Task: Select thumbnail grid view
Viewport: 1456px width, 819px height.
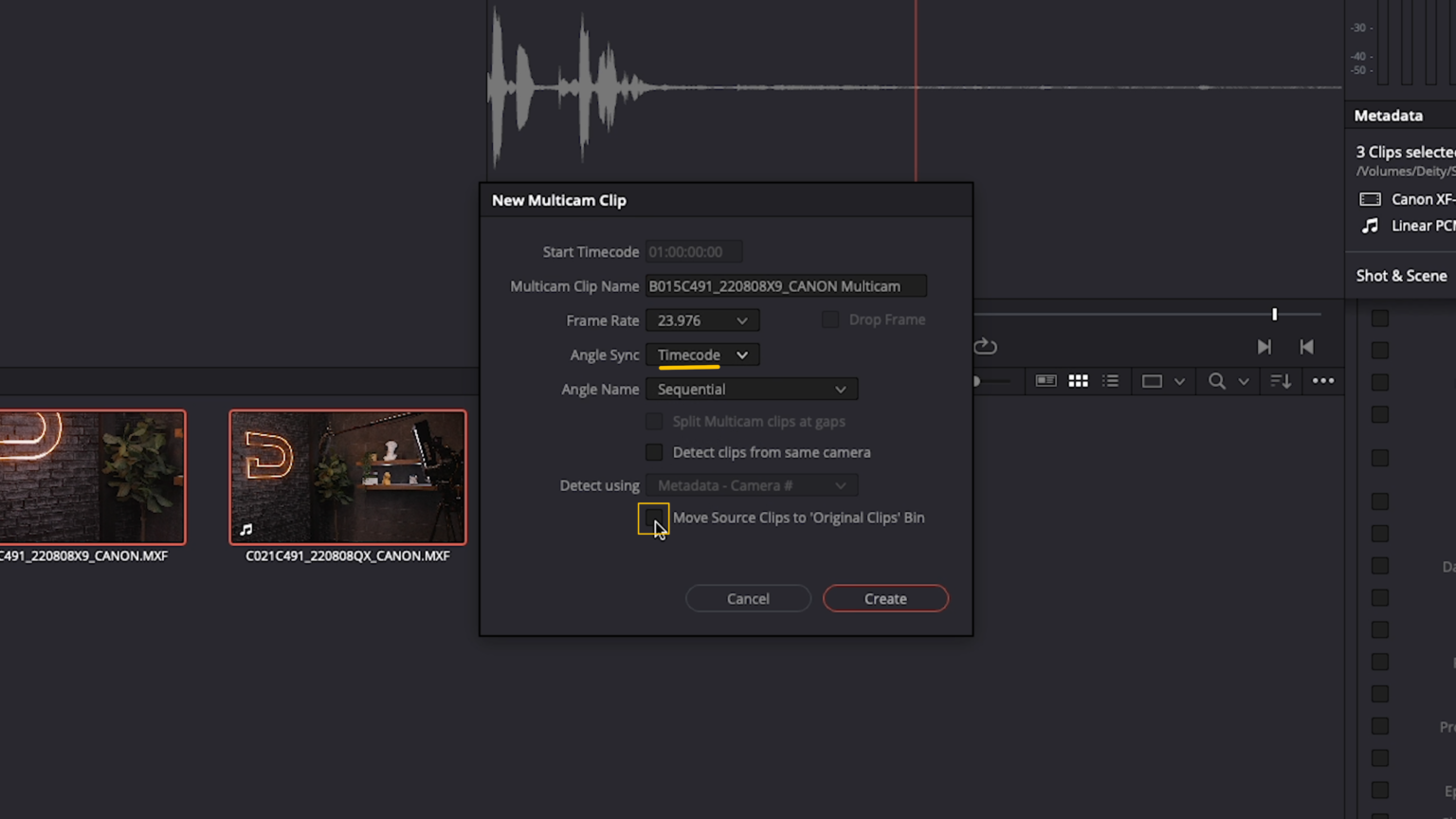Action: pos(1078,380)
